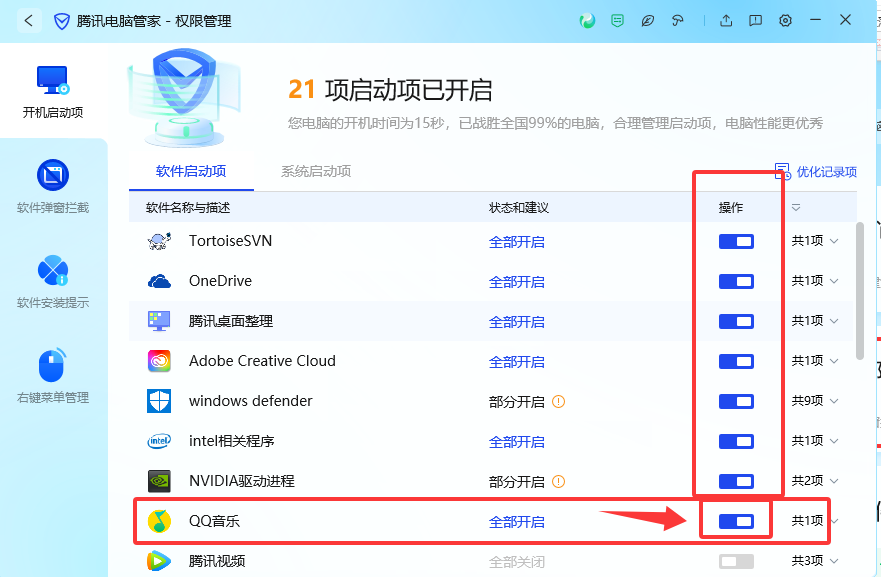Screen dimensions: 881x577
Task: Open 软件安装提示 in the sidebar
Action: click(x=53, y=282)
